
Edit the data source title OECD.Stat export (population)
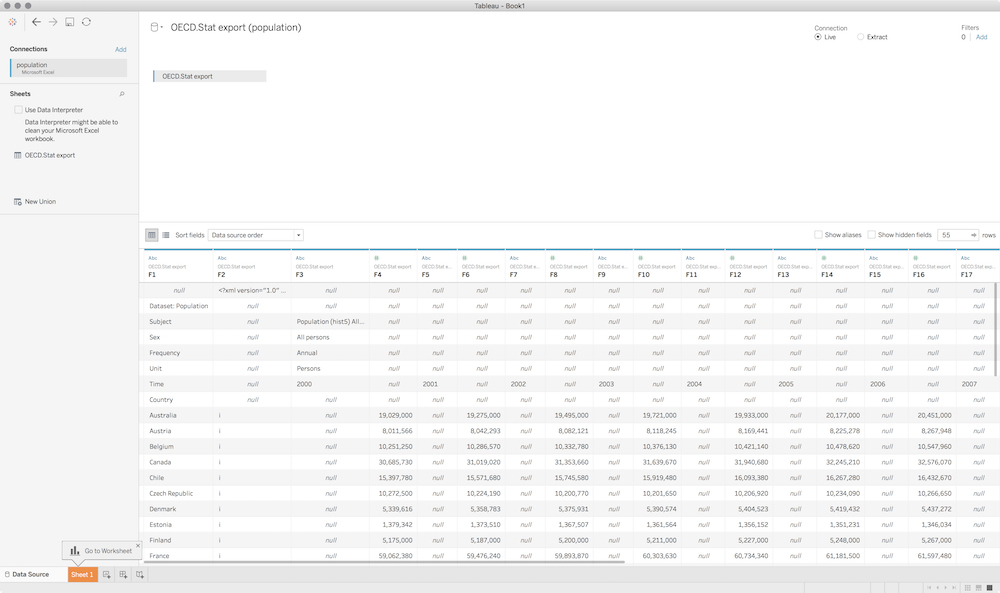pyautogui.click(x=236, y=27)
